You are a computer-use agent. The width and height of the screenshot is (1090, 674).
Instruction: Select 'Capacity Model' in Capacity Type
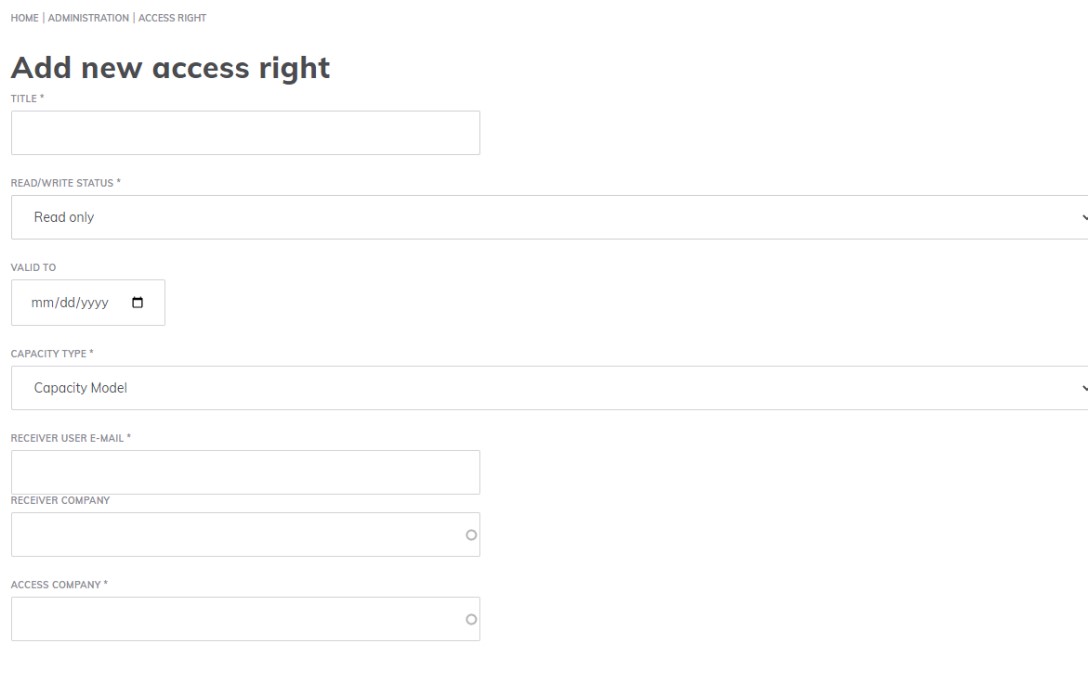coord(80,387)
